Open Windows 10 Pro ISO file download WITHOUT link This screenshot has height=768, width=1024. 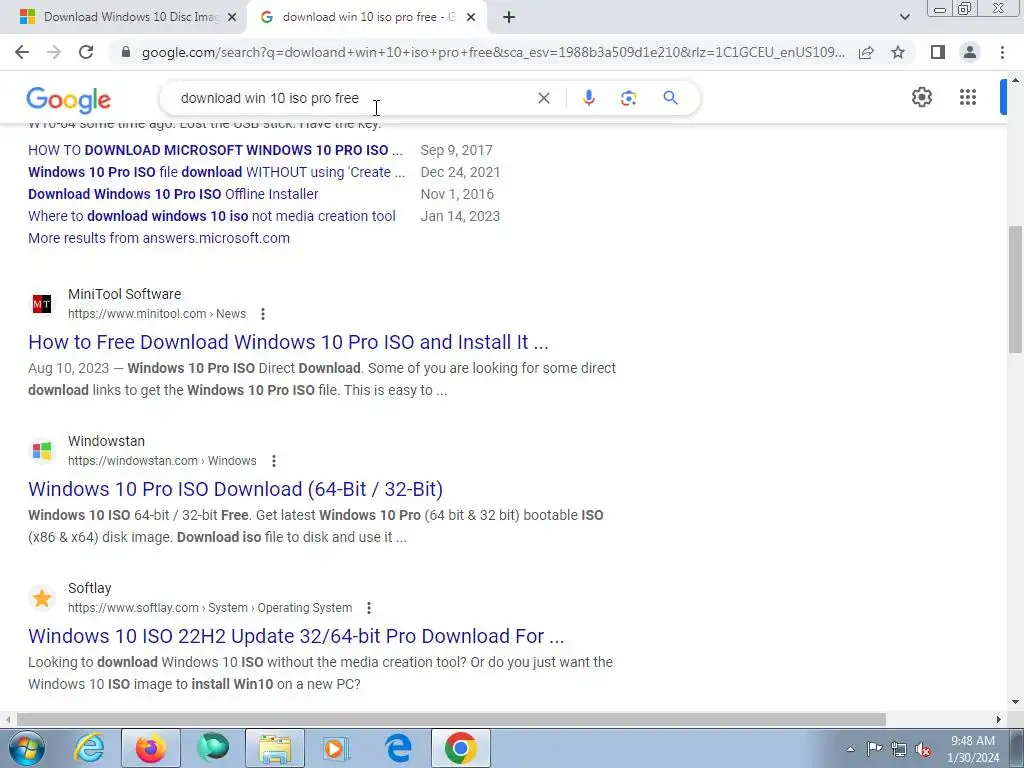coord(217,172)
